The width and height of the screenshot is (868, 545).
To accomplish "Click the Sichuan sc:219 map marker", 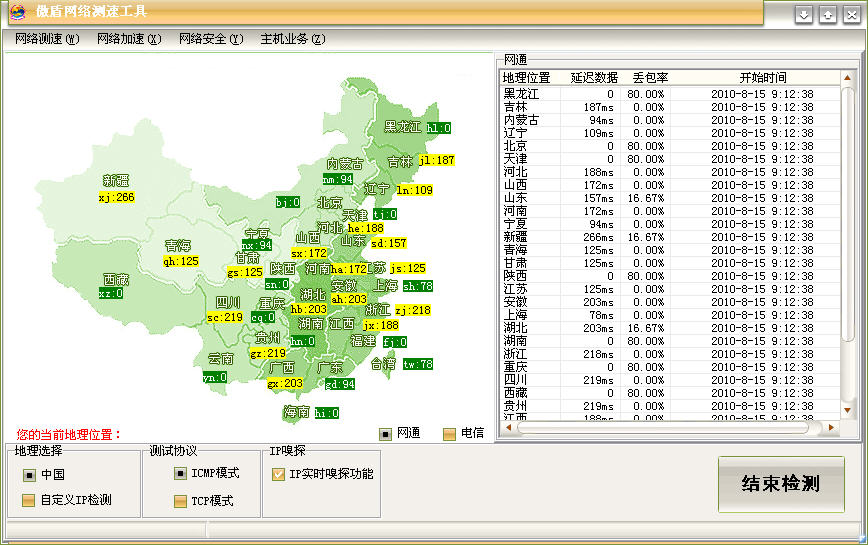I will click(x=225, y=317).
